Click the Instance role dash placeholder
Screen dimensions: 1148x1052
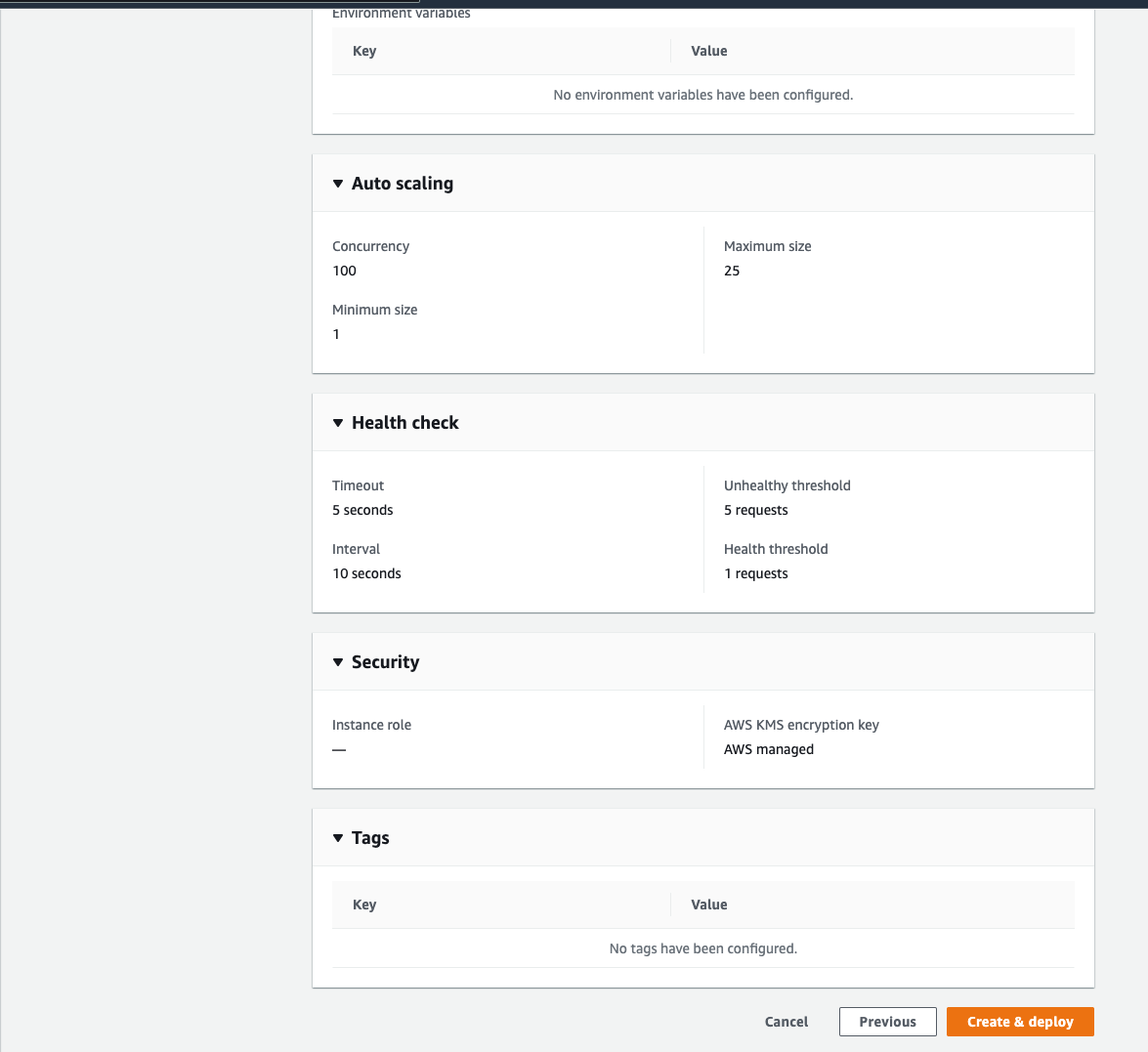[339, 749]
